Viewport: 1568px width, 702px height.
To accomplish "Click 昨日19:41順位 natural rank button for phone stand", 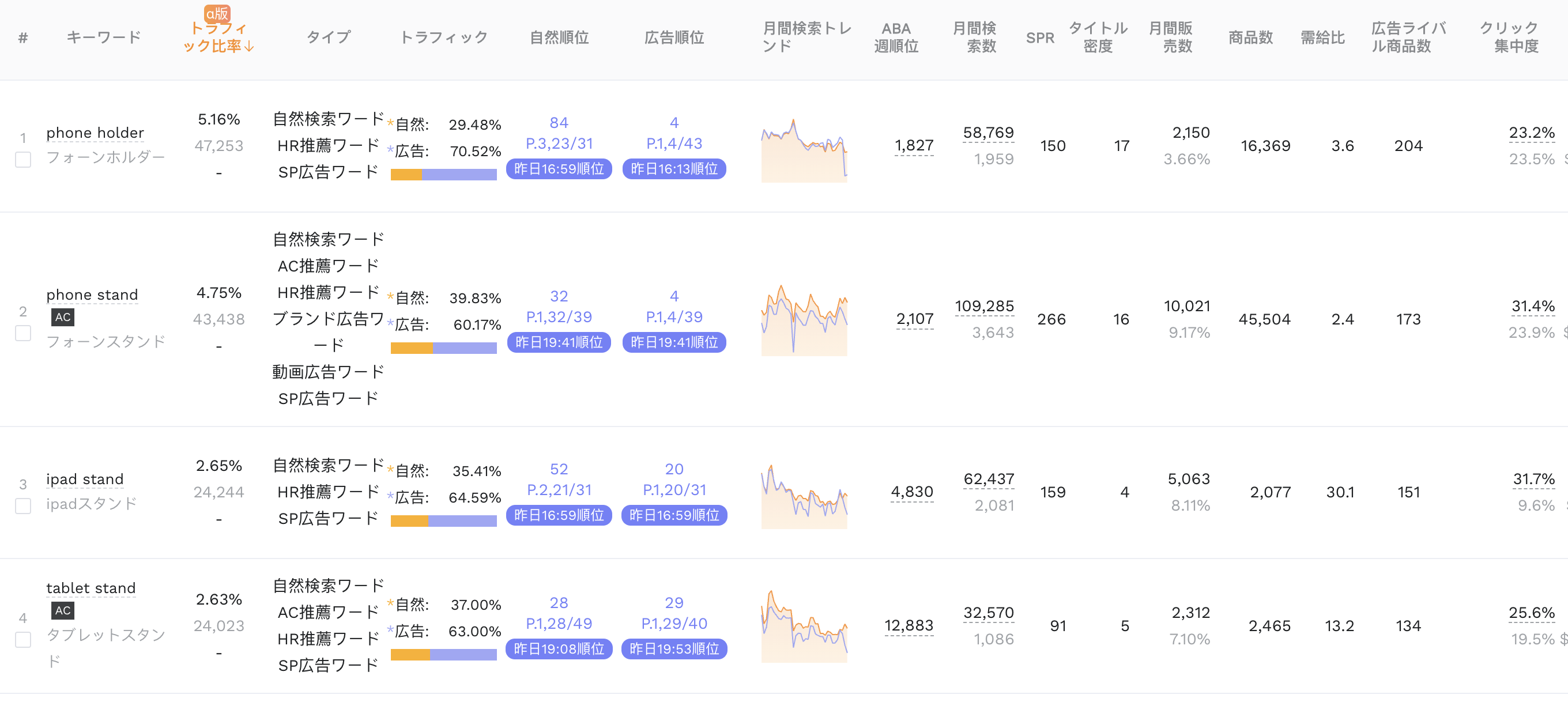I will (559, 342).
